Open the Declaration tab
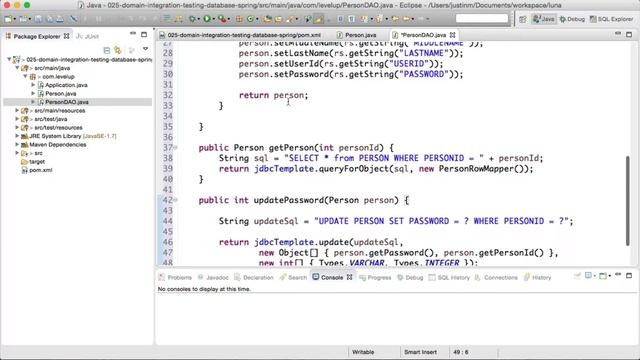The image size is (640, 360). (253, 277)
